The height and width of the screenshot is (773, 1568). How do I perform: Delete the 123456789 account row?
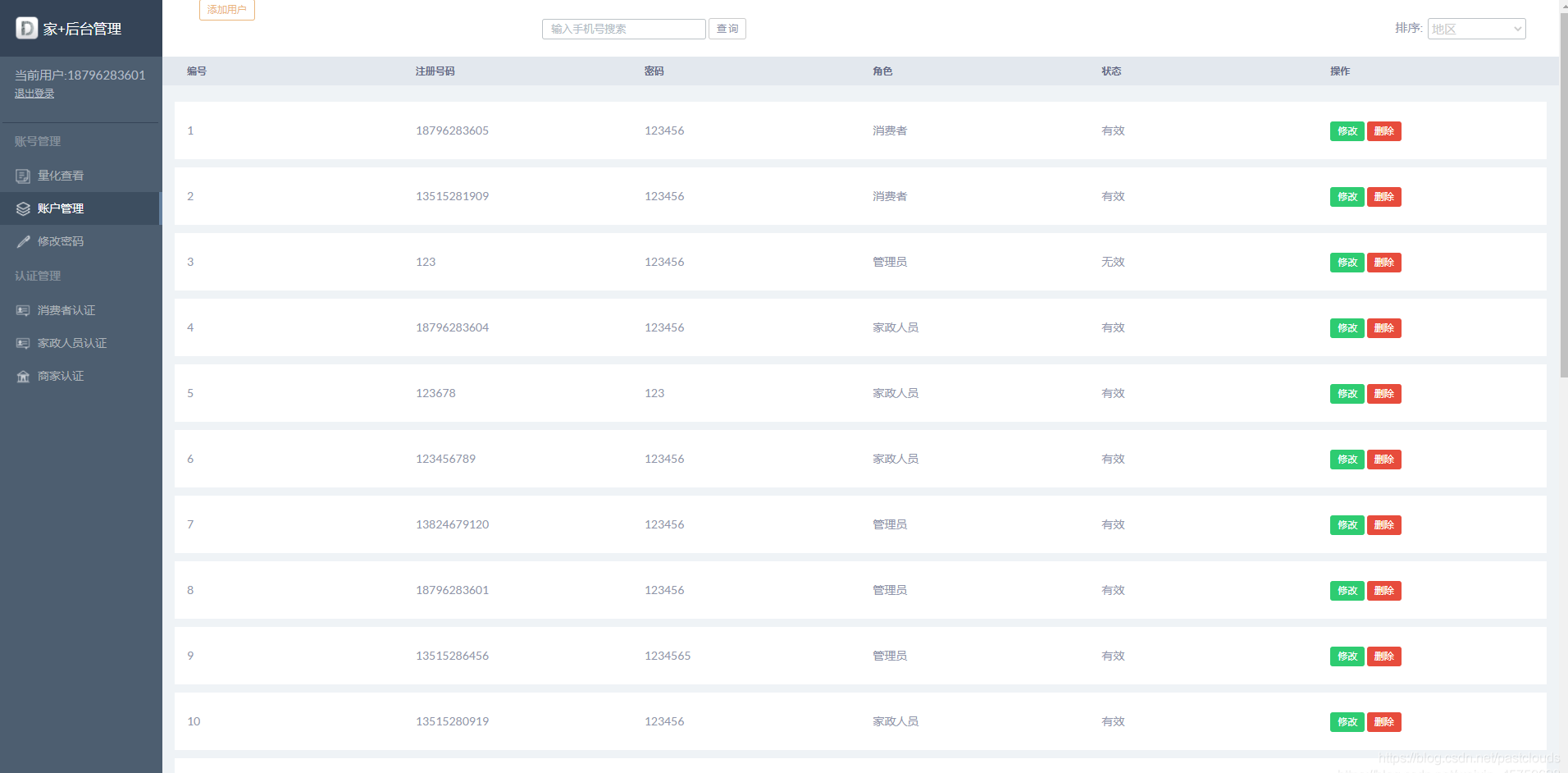1384,460
